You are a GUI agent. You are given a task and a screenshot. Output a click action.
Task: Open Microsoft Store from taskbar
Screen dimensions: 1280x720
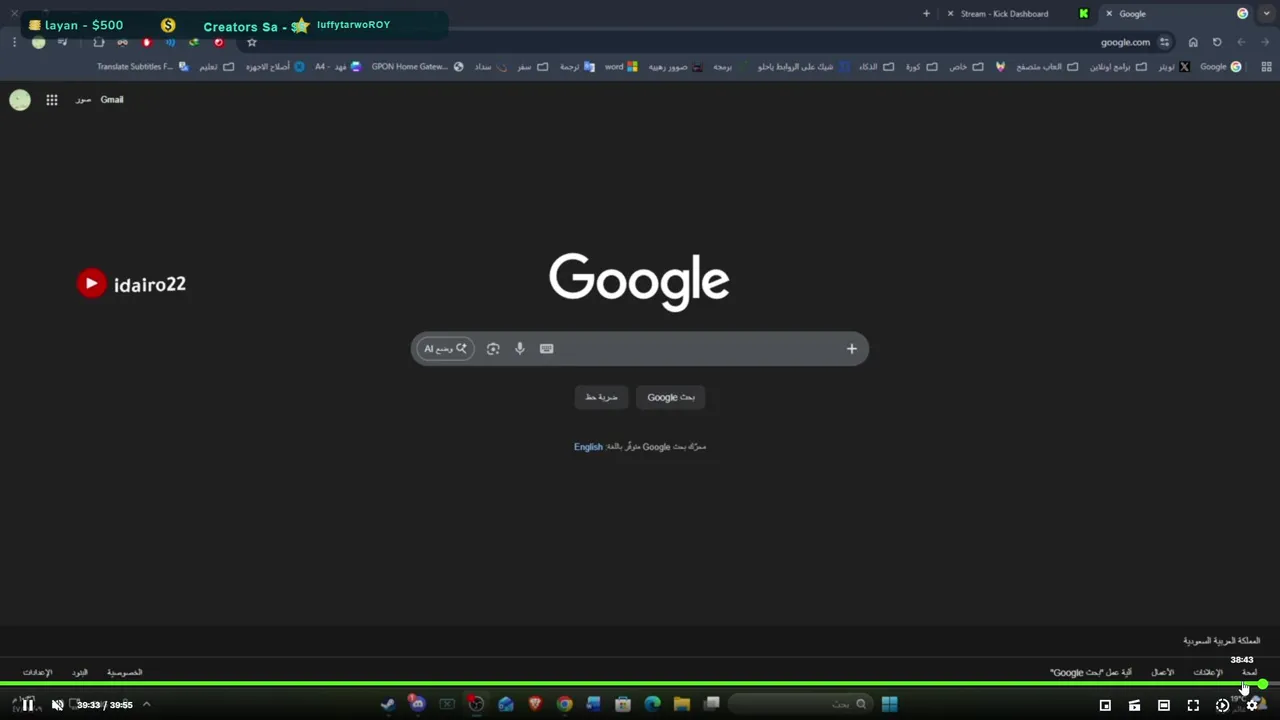(x=623, y=704)
